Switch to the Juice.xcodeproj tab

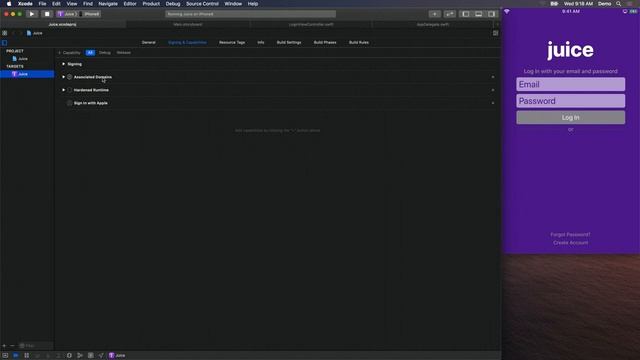(62, 24)
